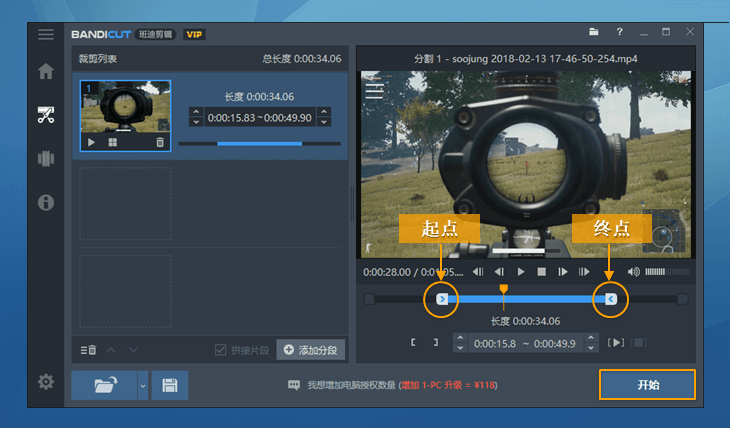Step back one frame
The height and width of the screenshot is (428, 730).
[x=499, y=272]
